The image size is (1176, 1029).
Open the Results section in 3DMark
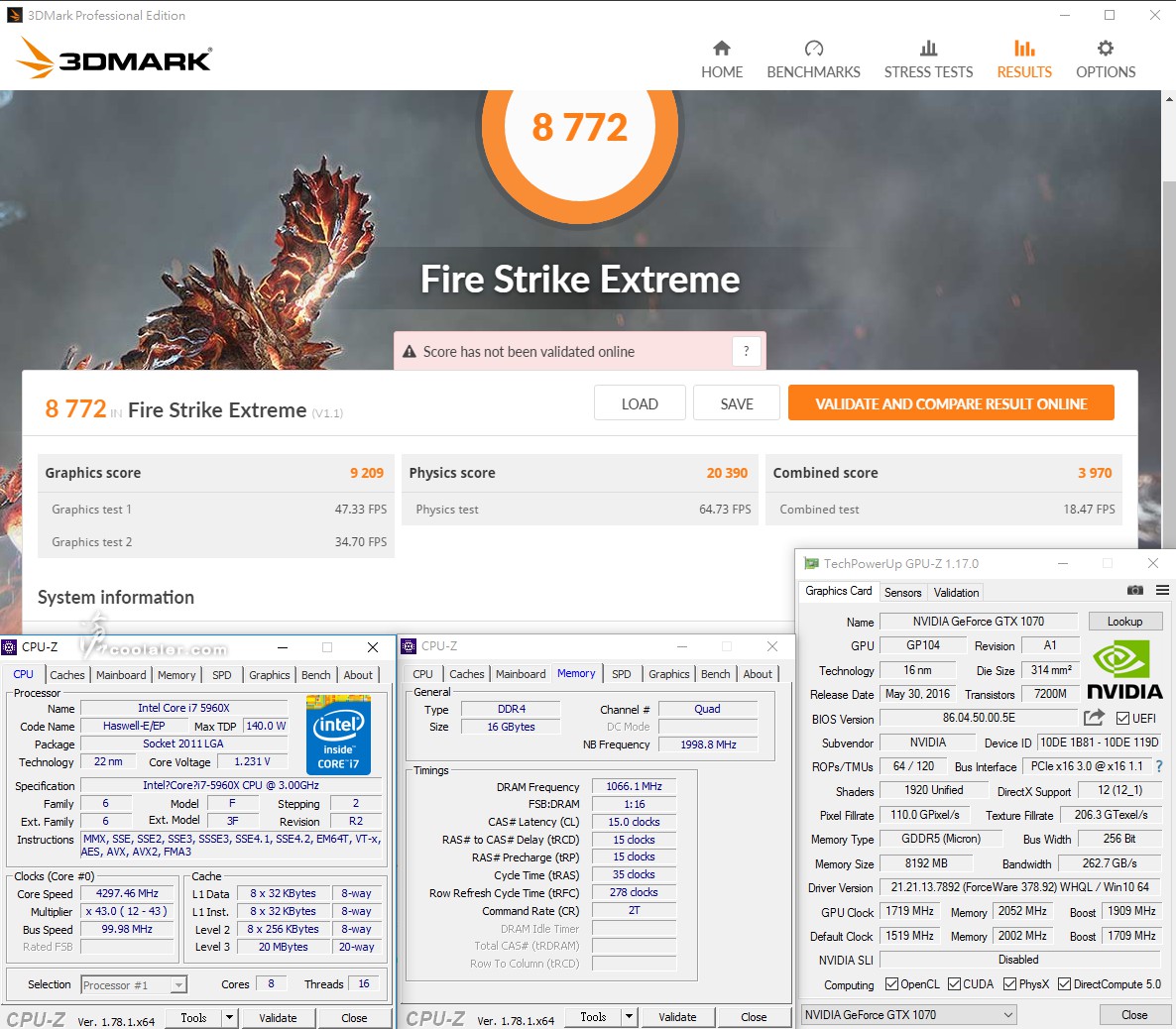[1023, 60]
